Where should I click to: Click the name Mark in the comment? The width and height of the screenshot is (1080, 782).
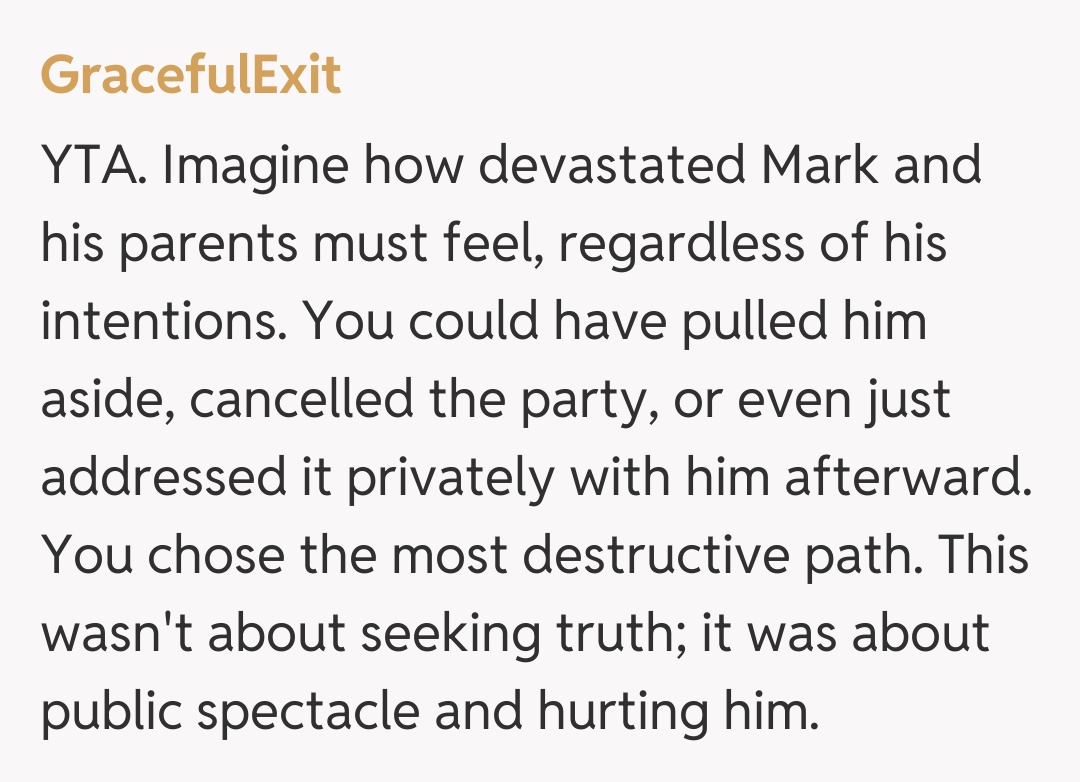(820, 167)
